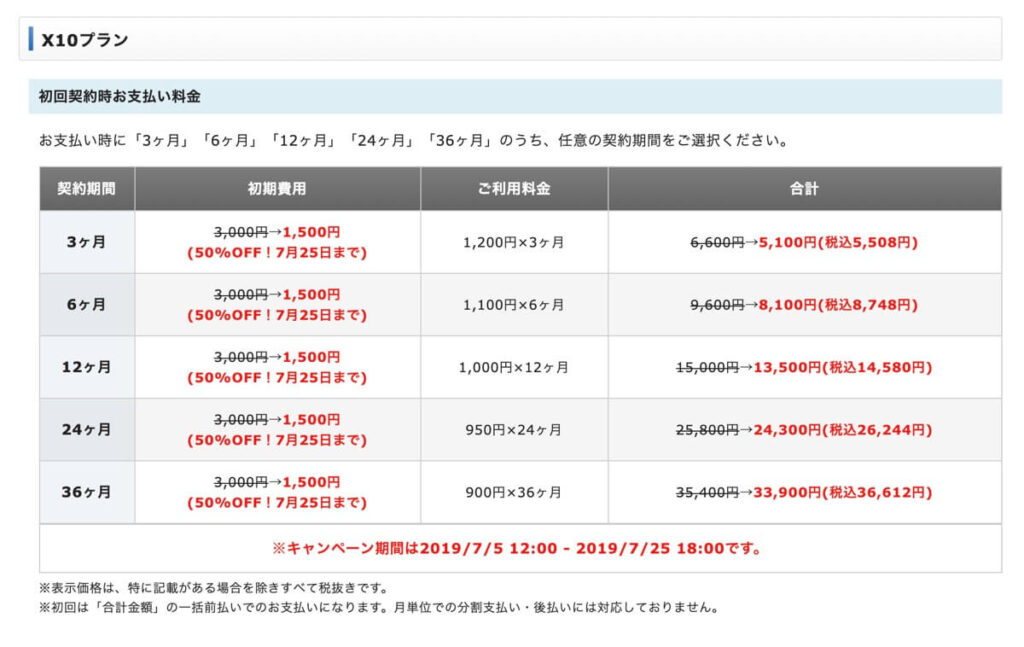Click the total 33,900円(税込36,612円)
This screenshot has width=1024, height=647.
[x=843, y=492]
